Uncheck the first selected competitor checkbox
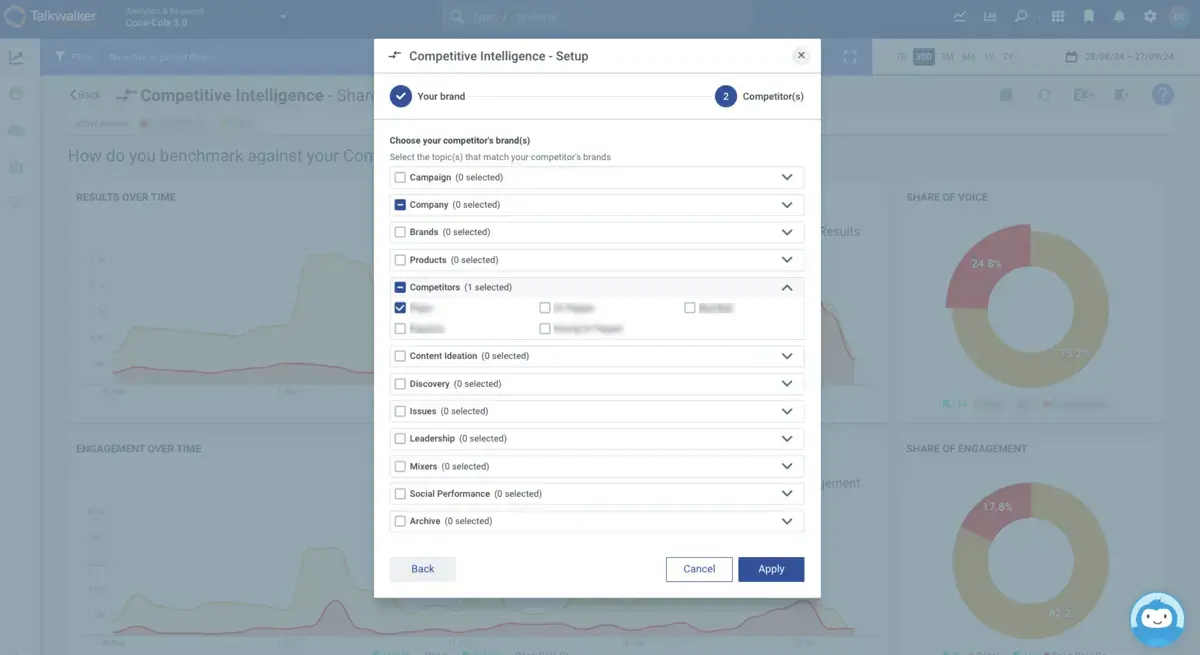Screen dimensions: 1200x655 pos(400,308)
